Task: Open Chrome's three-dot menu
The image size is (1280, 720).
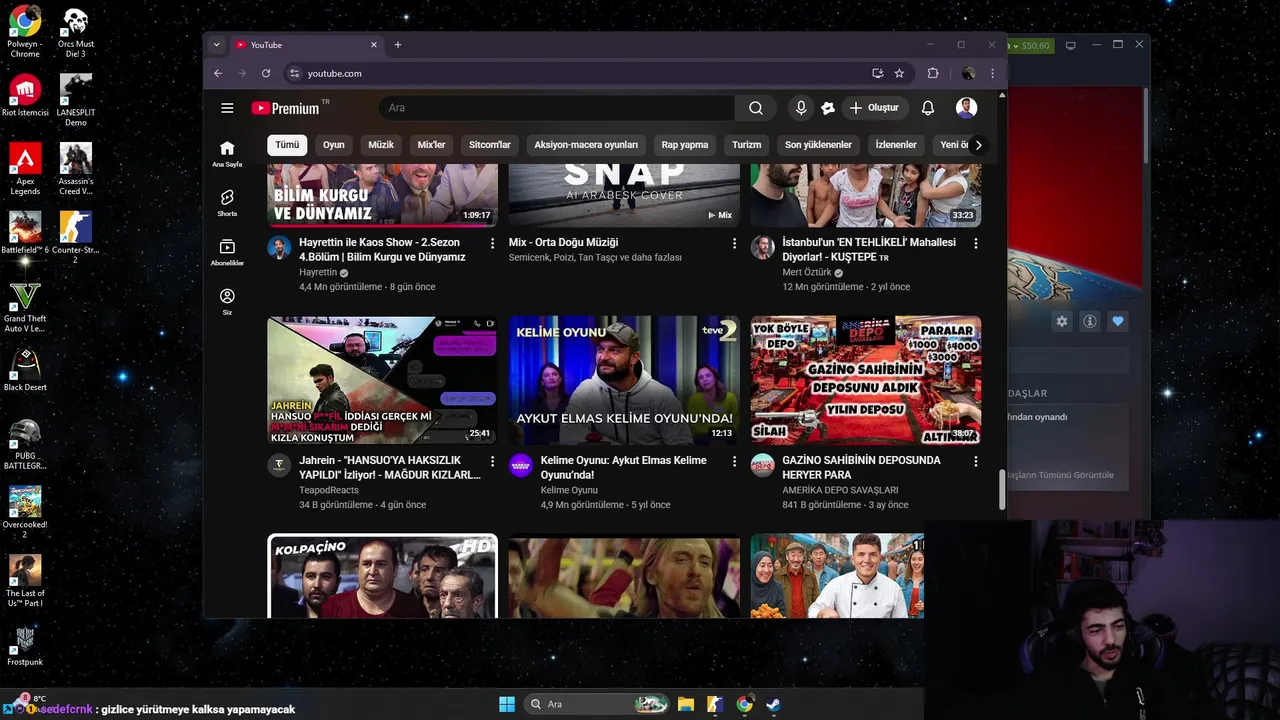Action: pos(992,73)
